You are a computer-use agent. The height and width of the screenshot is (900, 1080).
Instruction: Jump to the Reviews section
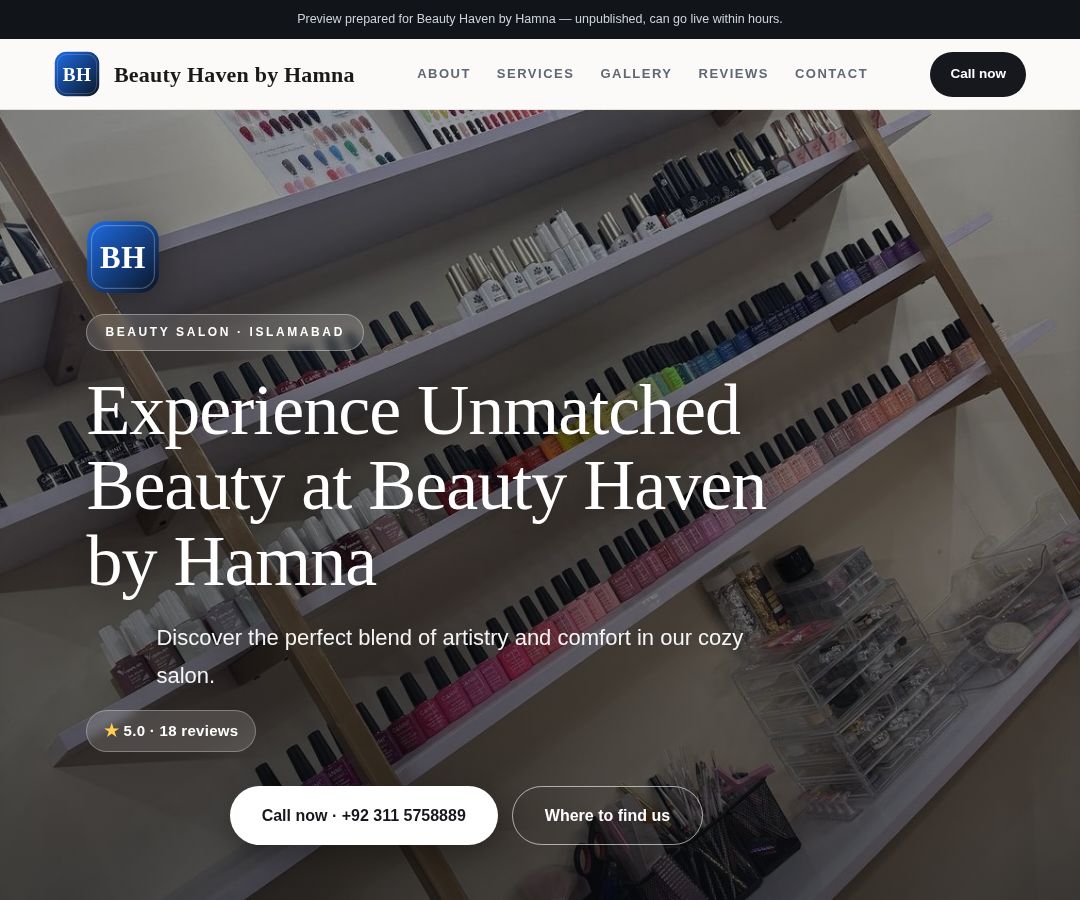733,74
